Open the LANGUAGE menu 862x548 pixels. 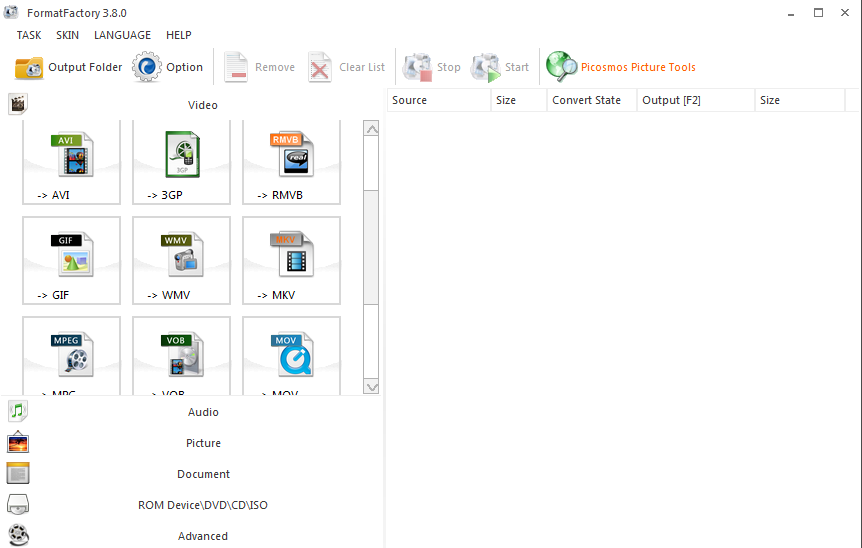pyautogui.click(x=122, y=35)
